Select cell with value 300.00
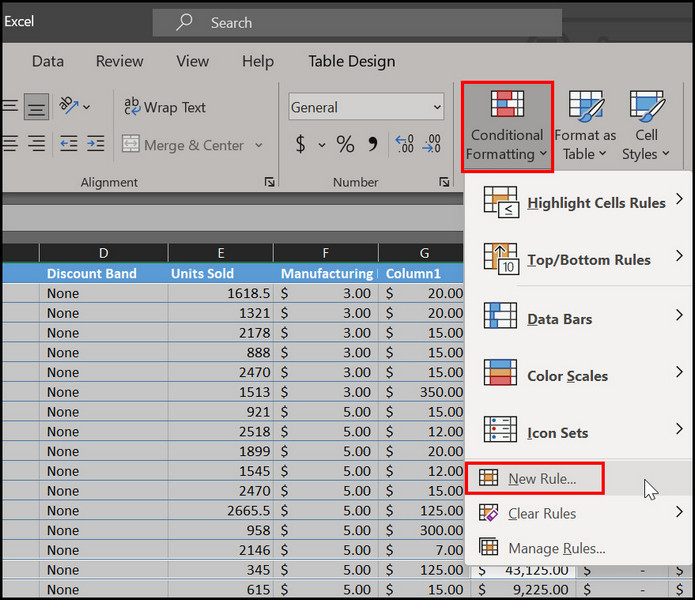The image size is (695, 600). click(x=422, y=530)
